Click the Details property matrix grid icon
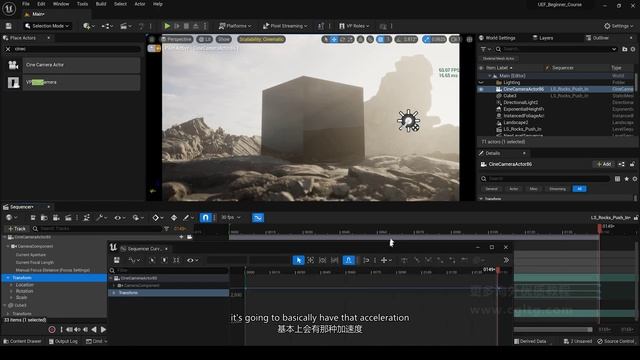Viewport: 640px width, 360px height. click(x=618, y=179)
